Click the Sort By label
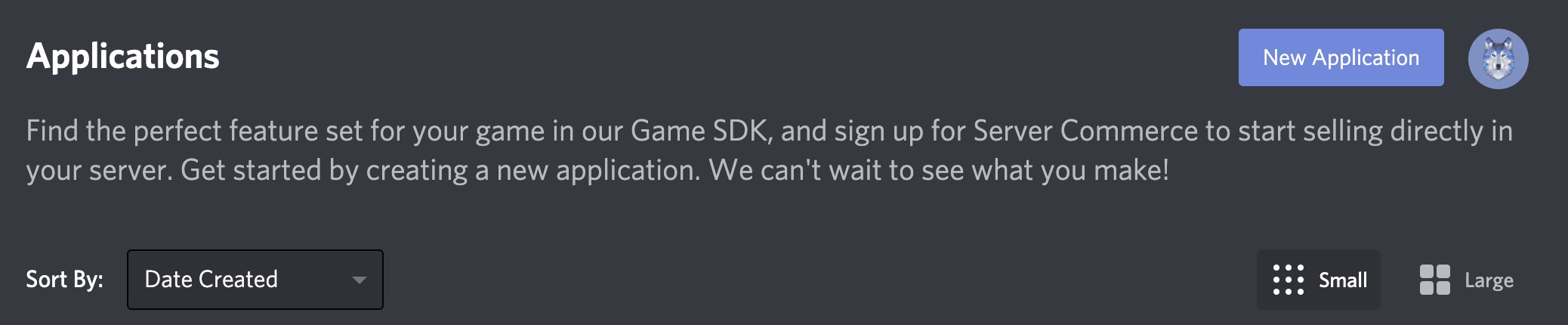The image size is (1568, 325). coord(64,280)
